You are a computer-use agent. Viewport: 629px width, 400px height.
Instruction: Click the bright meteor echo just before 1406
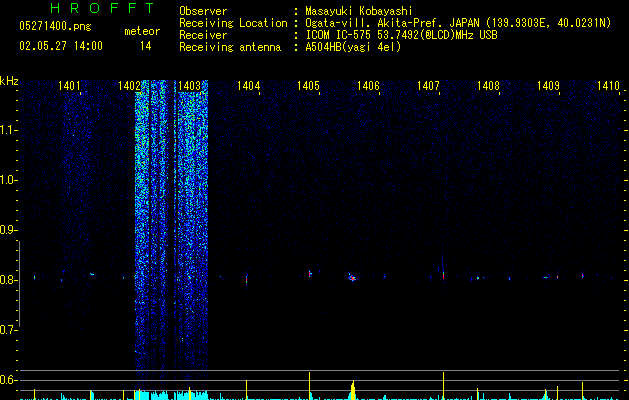352,277
